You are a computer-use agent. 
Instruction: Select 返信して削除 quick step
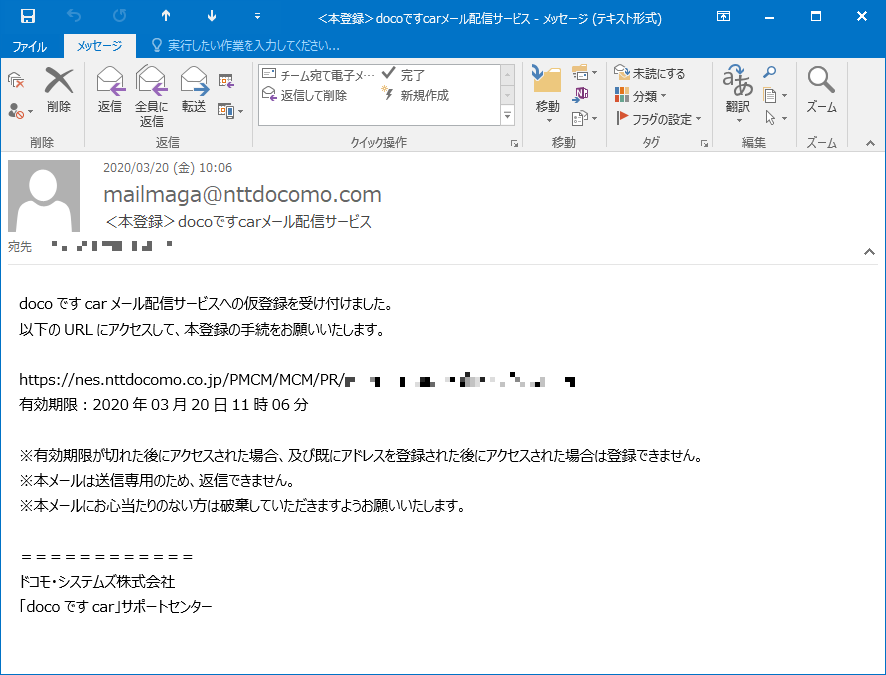coord(305,95)
